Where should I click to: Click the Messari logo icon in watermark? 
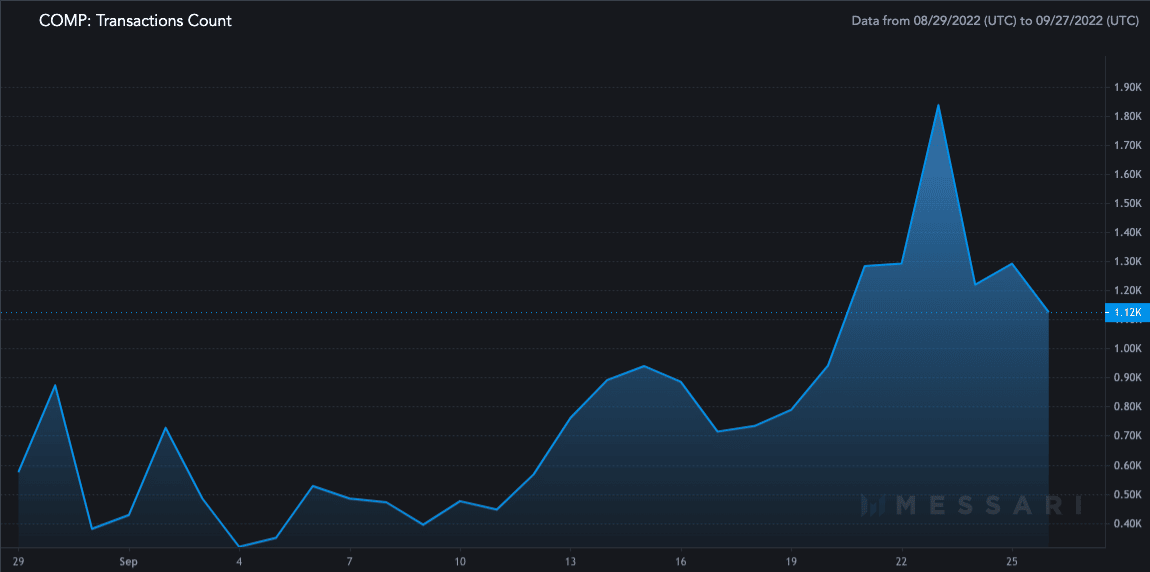[874, 506]
